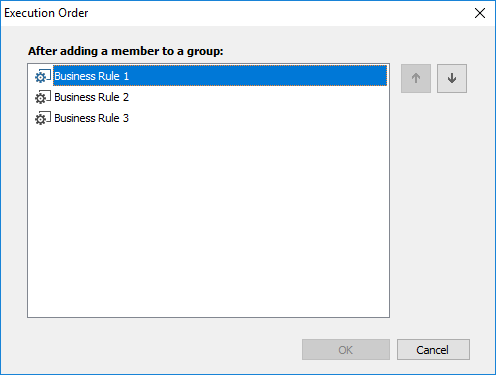Click the blue highlighted area right of Business Rule 1

click(258, 76)
